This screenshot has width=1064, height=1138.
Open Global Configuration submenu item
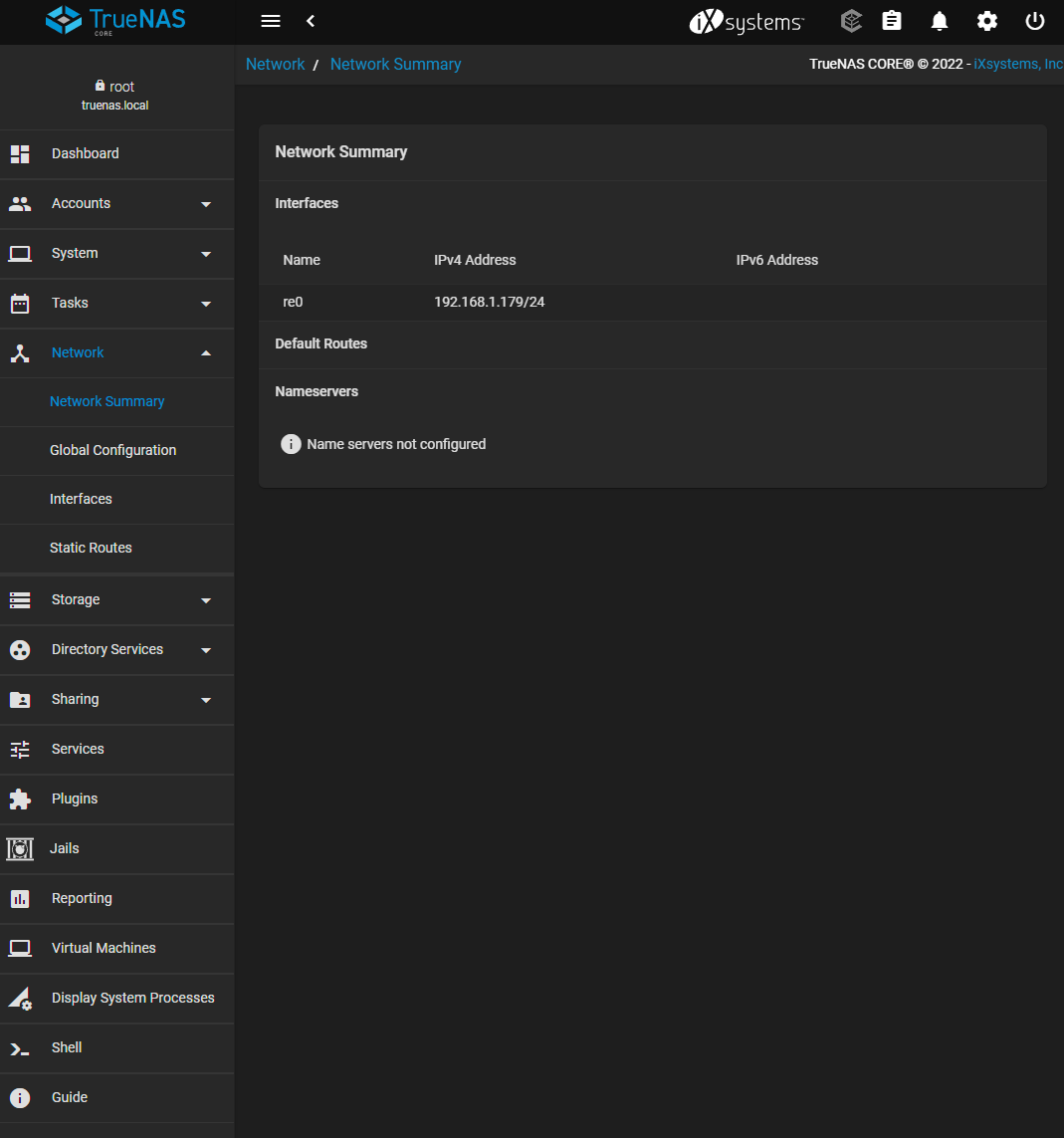[x=112, y=450]
